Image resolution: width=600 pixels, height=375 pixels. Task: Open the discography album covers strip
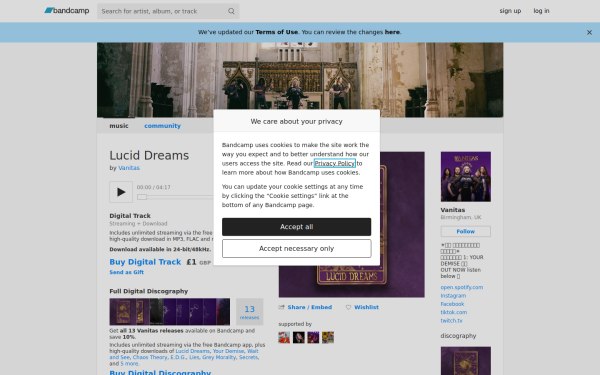170,312
